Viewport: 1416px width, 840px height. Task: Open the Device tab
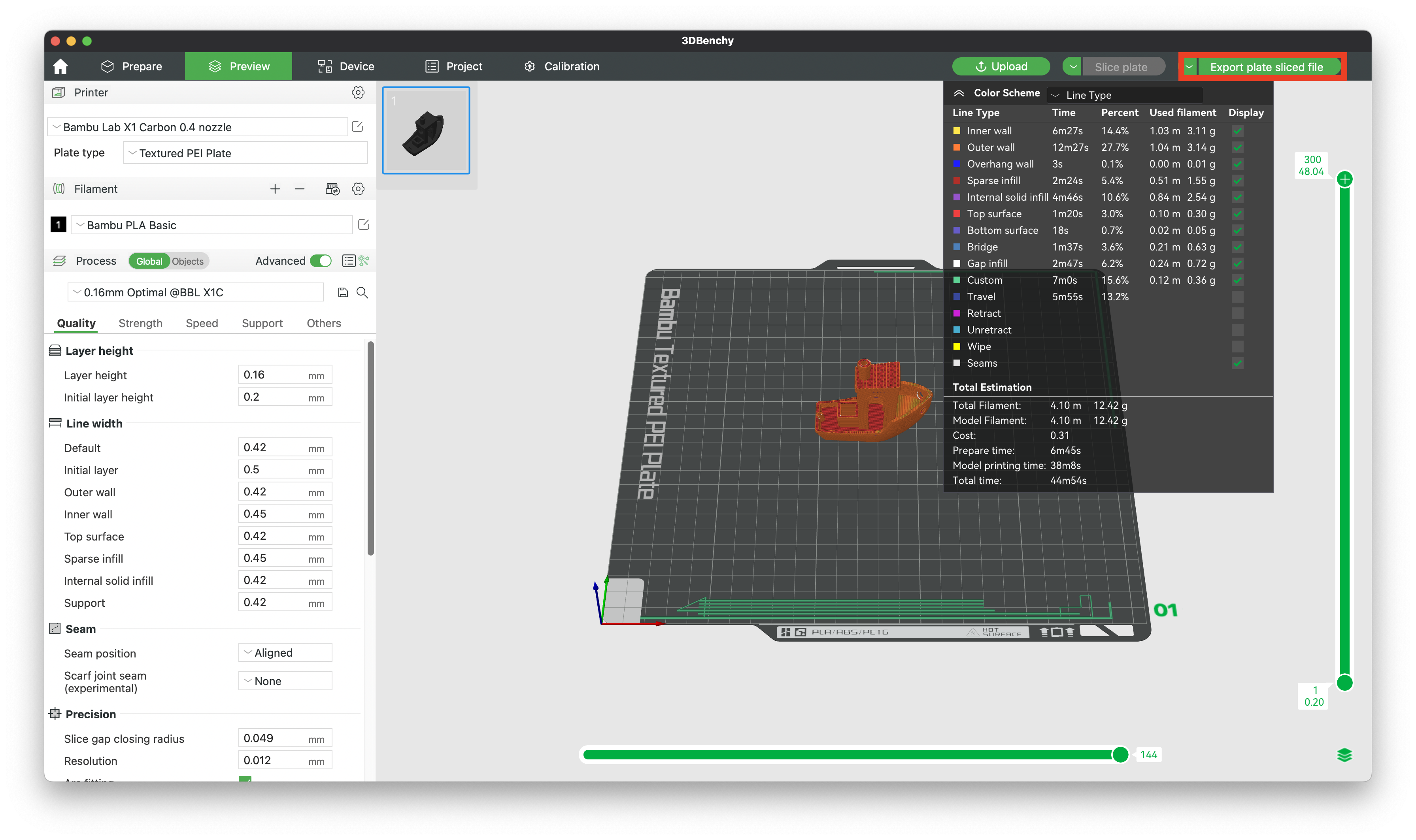[346, 66]
